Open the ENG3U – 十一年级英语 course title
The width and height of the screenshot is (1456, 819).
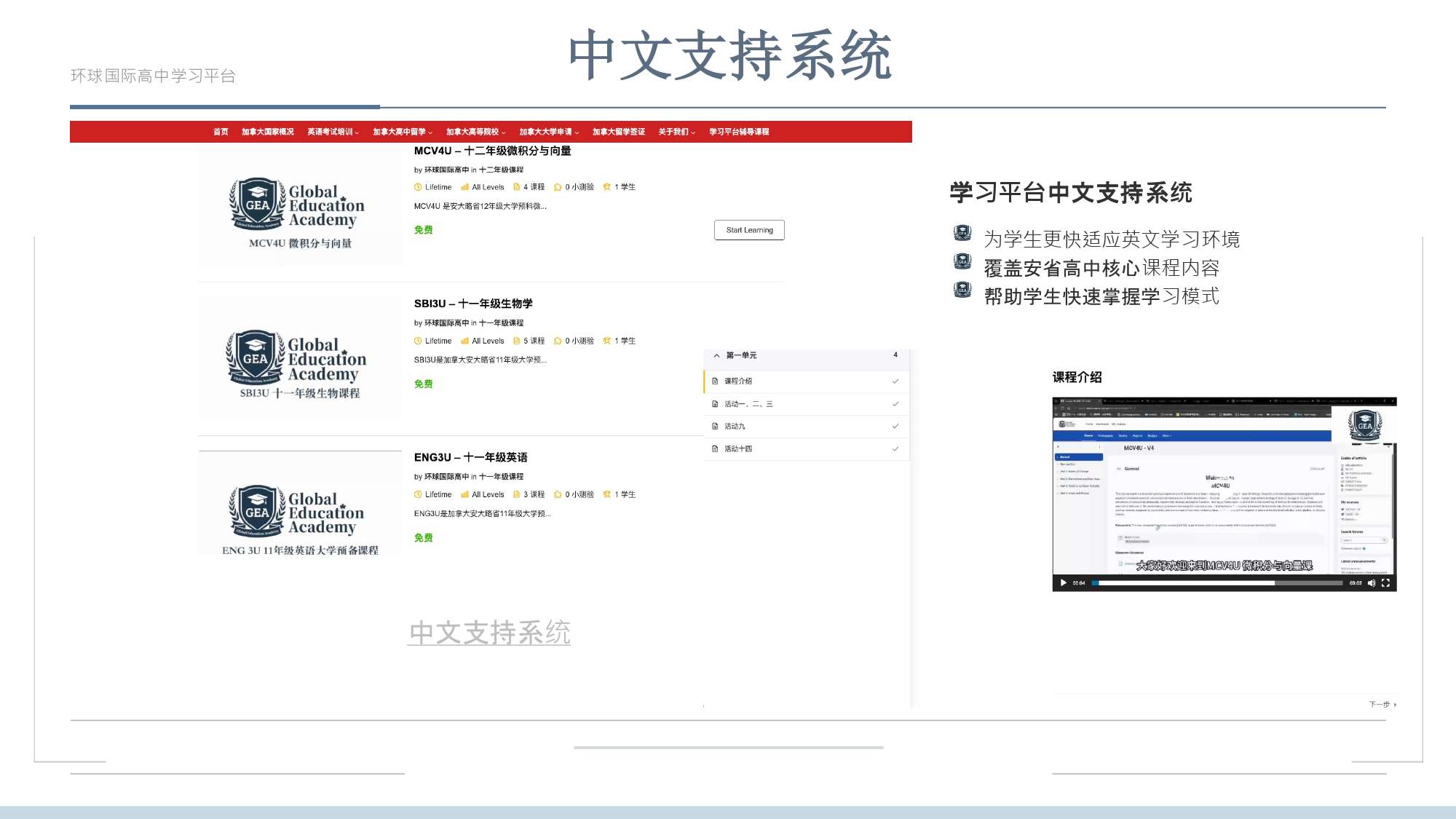471,457
